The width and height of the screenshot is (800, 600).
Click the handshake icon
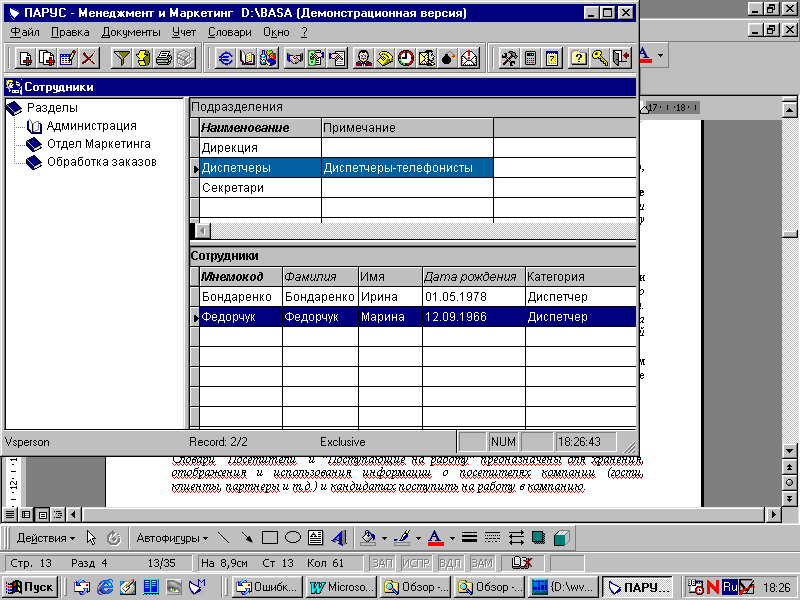pos(294,58)
